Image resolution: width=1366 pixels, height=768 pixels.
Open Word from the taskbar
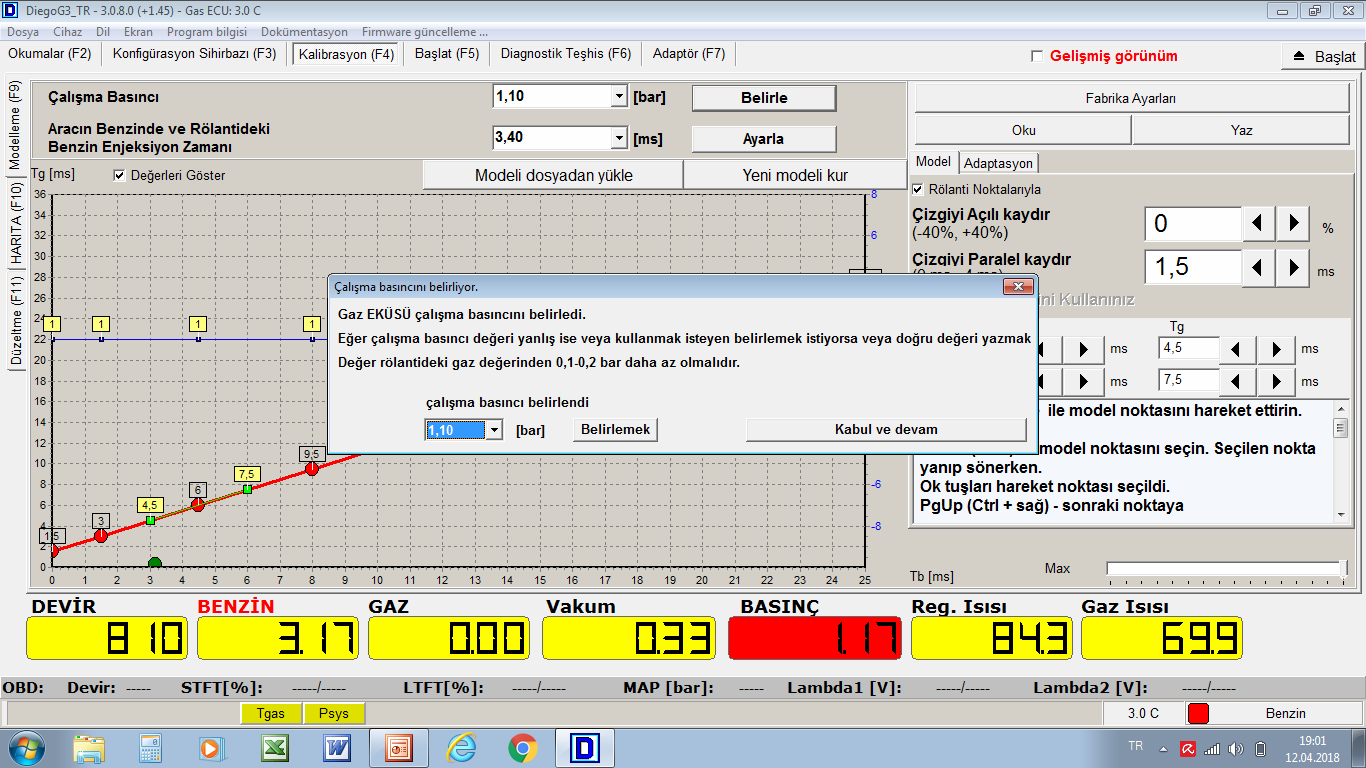(337, 748)
